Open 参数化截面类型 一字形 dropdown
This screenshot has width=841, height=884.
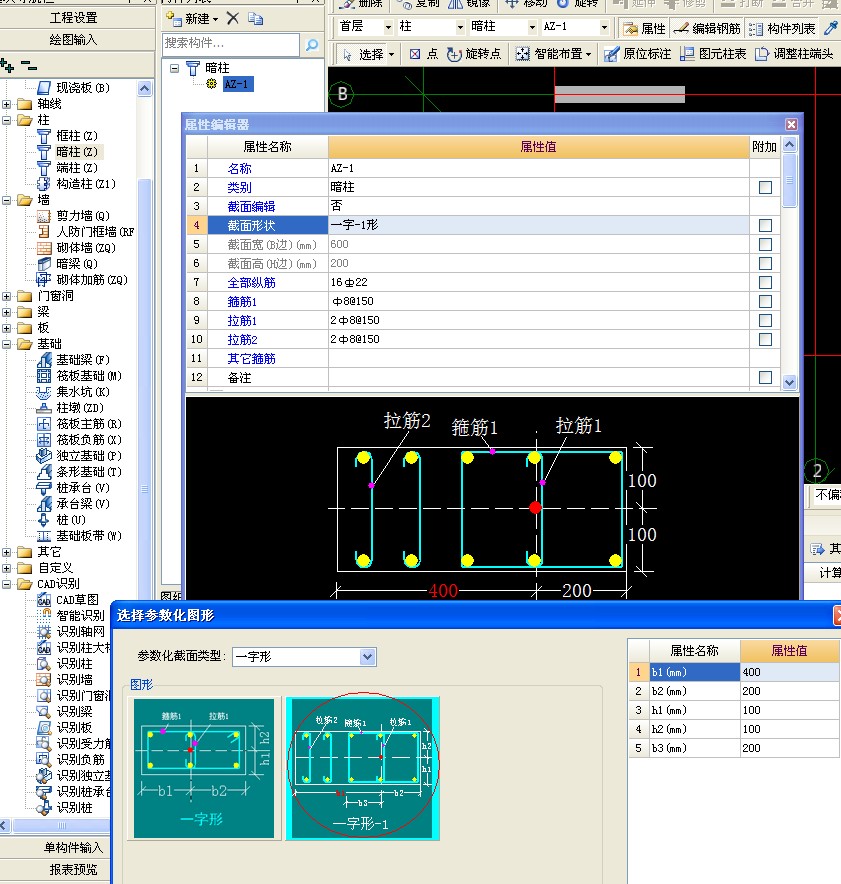click(368, 657)
